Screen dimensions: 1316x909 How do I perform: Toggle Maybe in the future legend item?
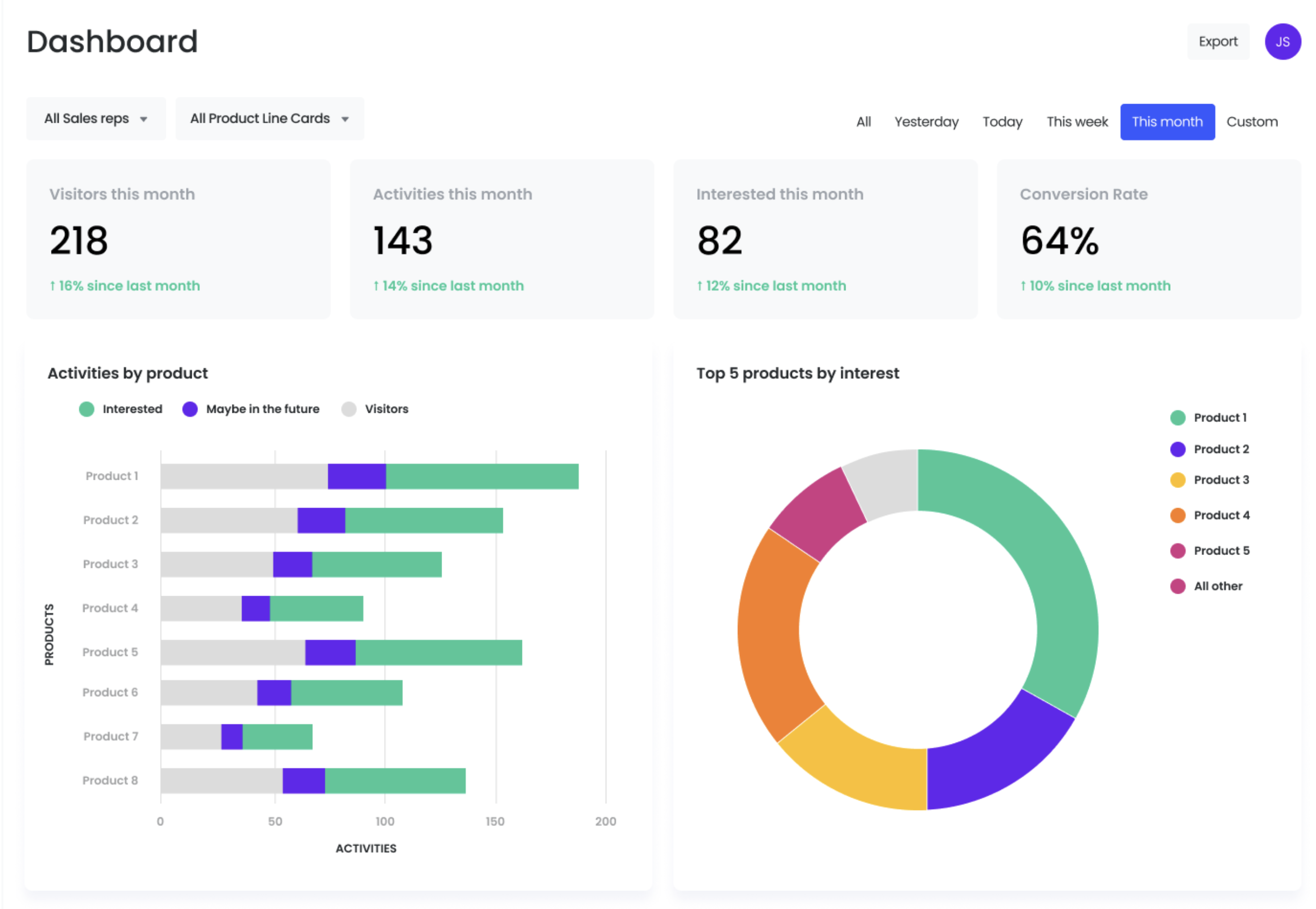[x=251, y=409]
